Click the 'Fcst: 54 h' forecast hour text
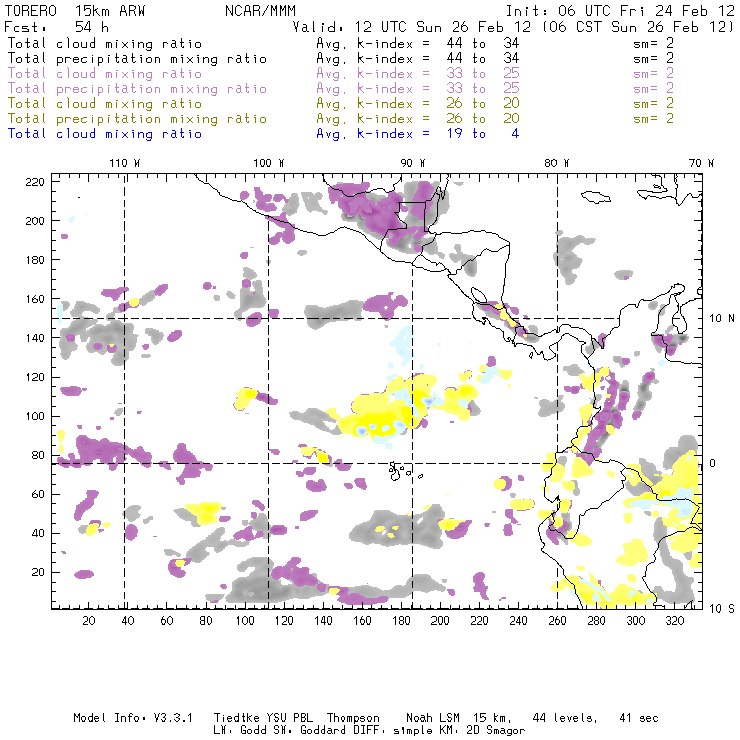 [x=57, y=27]
